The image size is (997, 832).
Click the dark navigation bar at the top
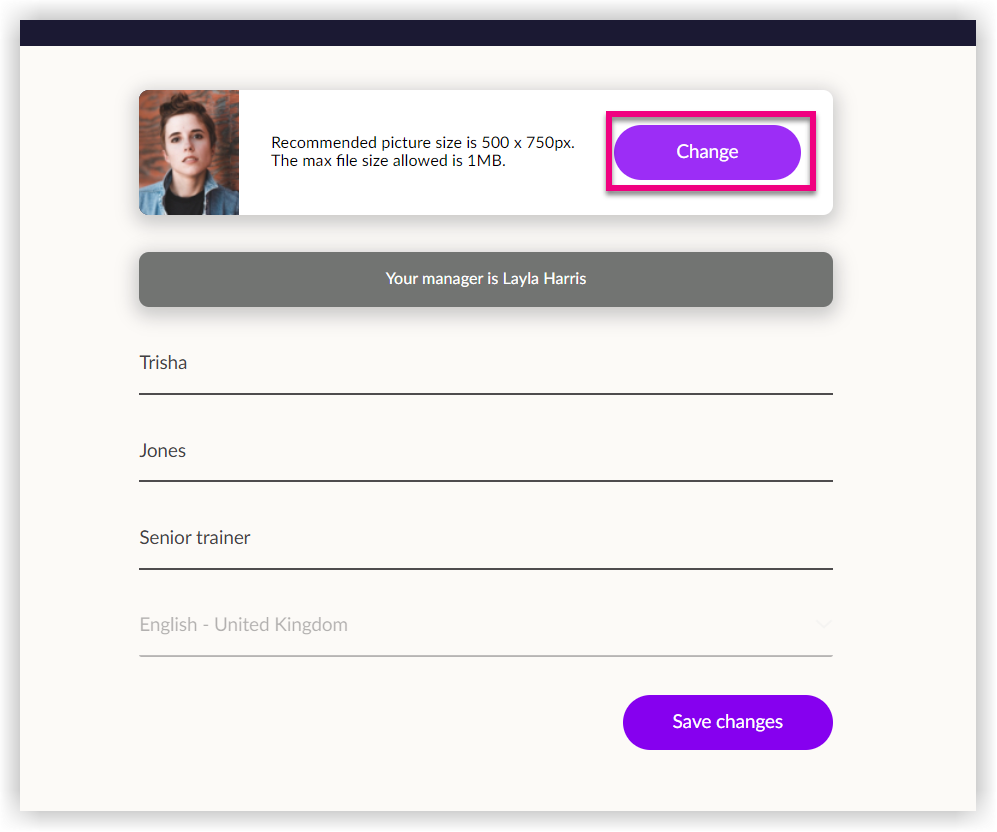point(497,32)
